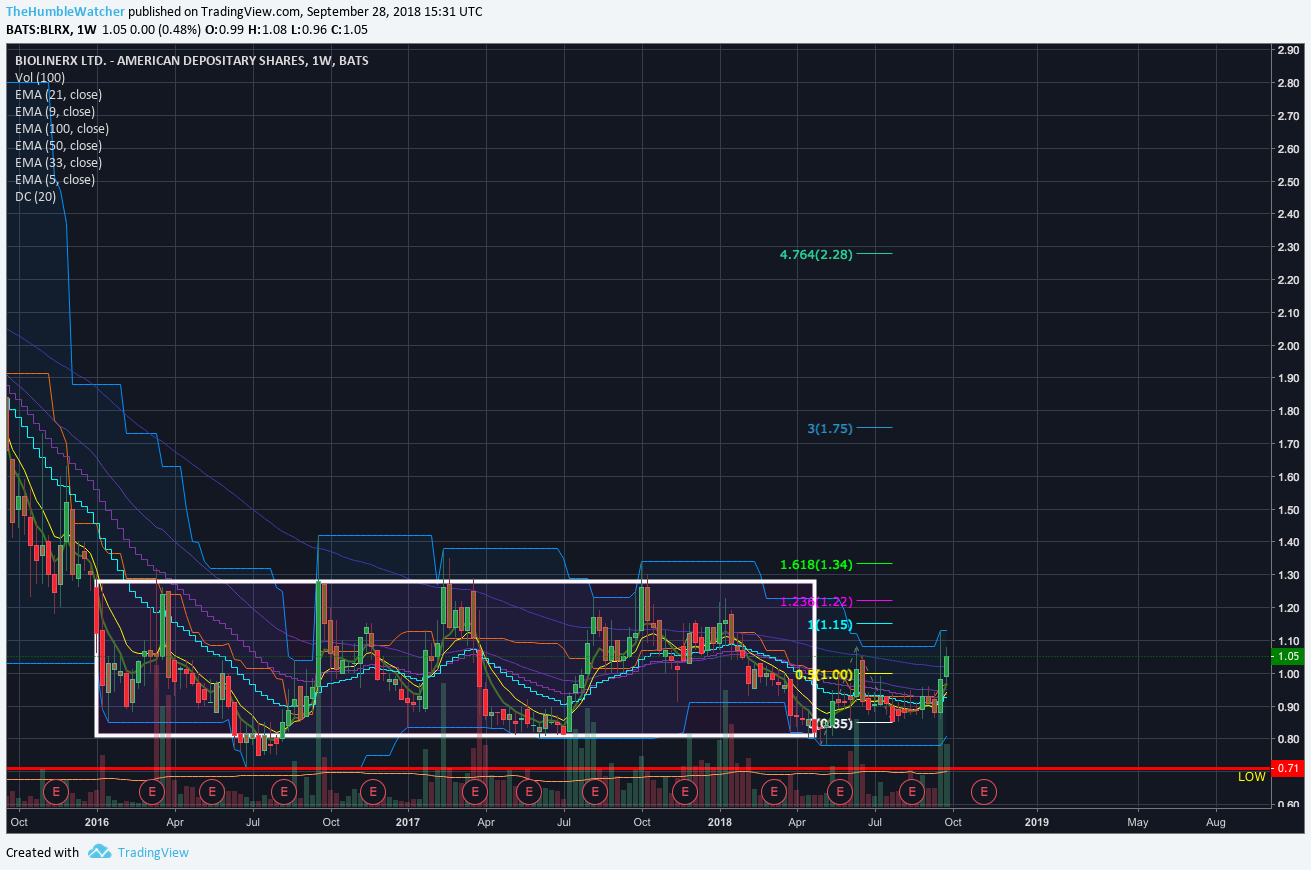Click the yellow LOW annotation text
Screen dimensions: 1311x870
pos(1251,777)
